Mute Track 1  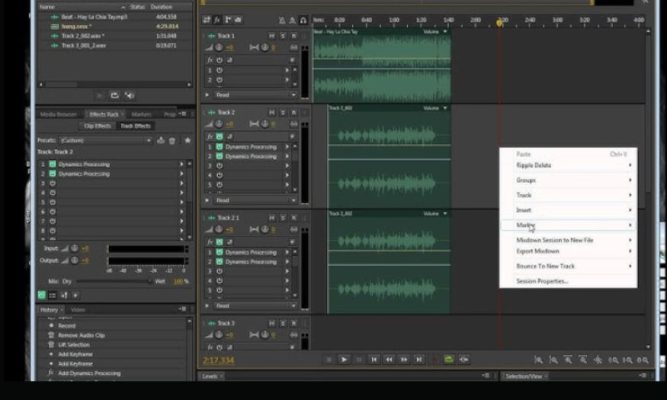click(x=270, y=36)
